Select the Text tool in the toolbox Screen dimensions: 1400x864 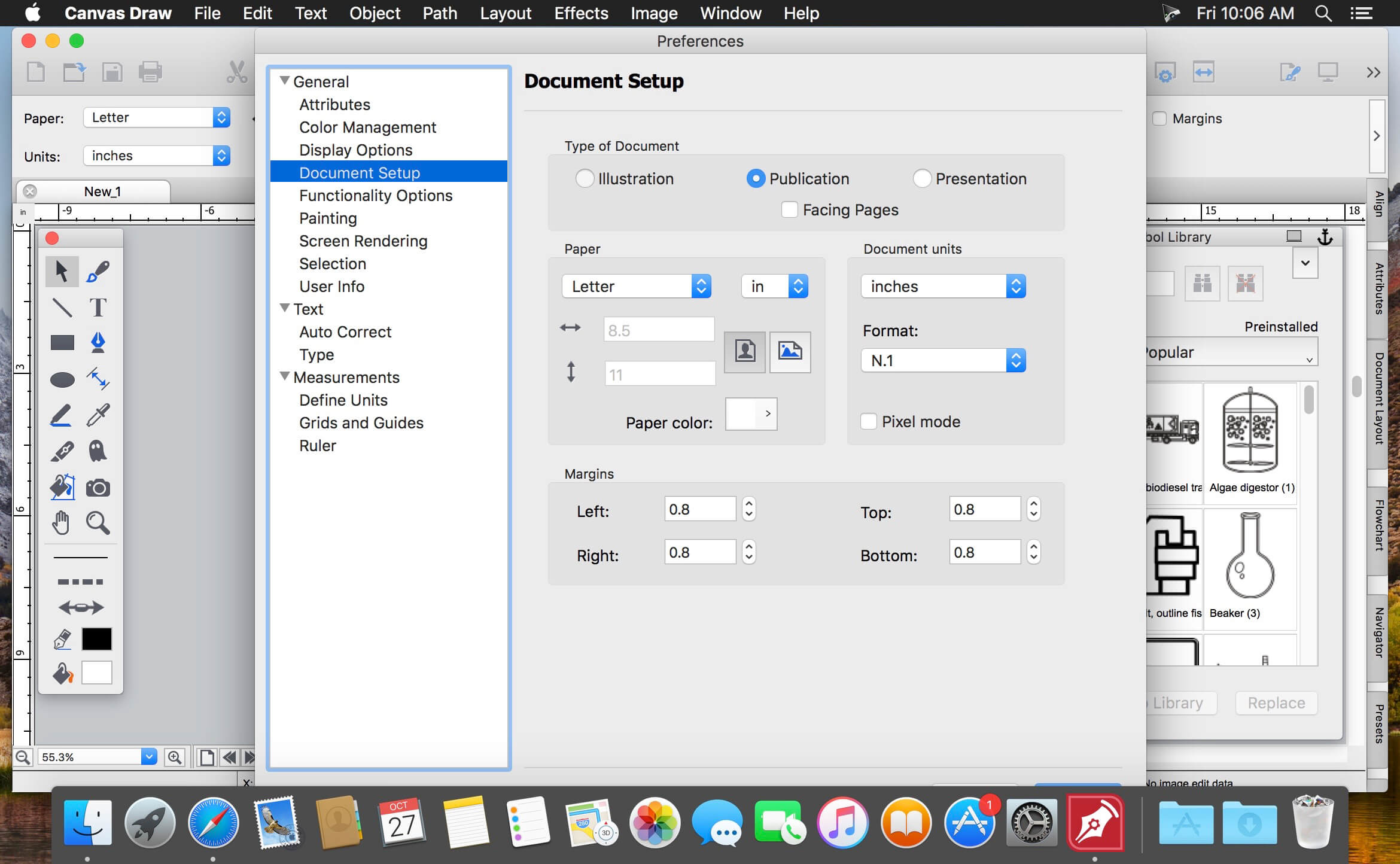click(x=98, y=307)
